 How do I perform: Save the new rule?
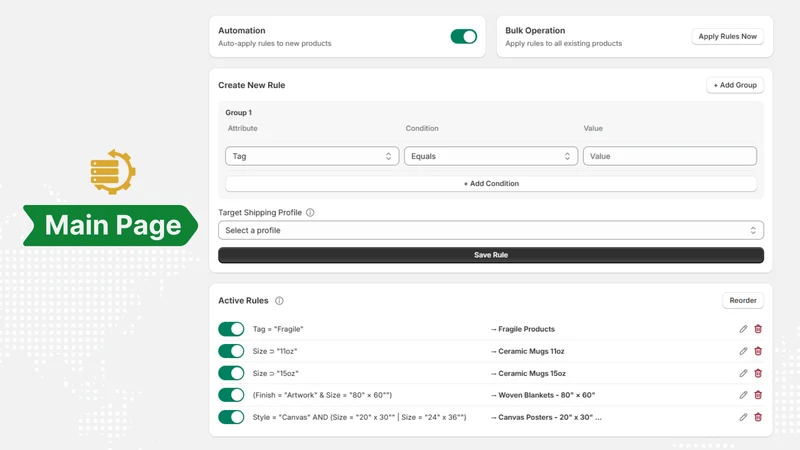[x=491, y=255]
